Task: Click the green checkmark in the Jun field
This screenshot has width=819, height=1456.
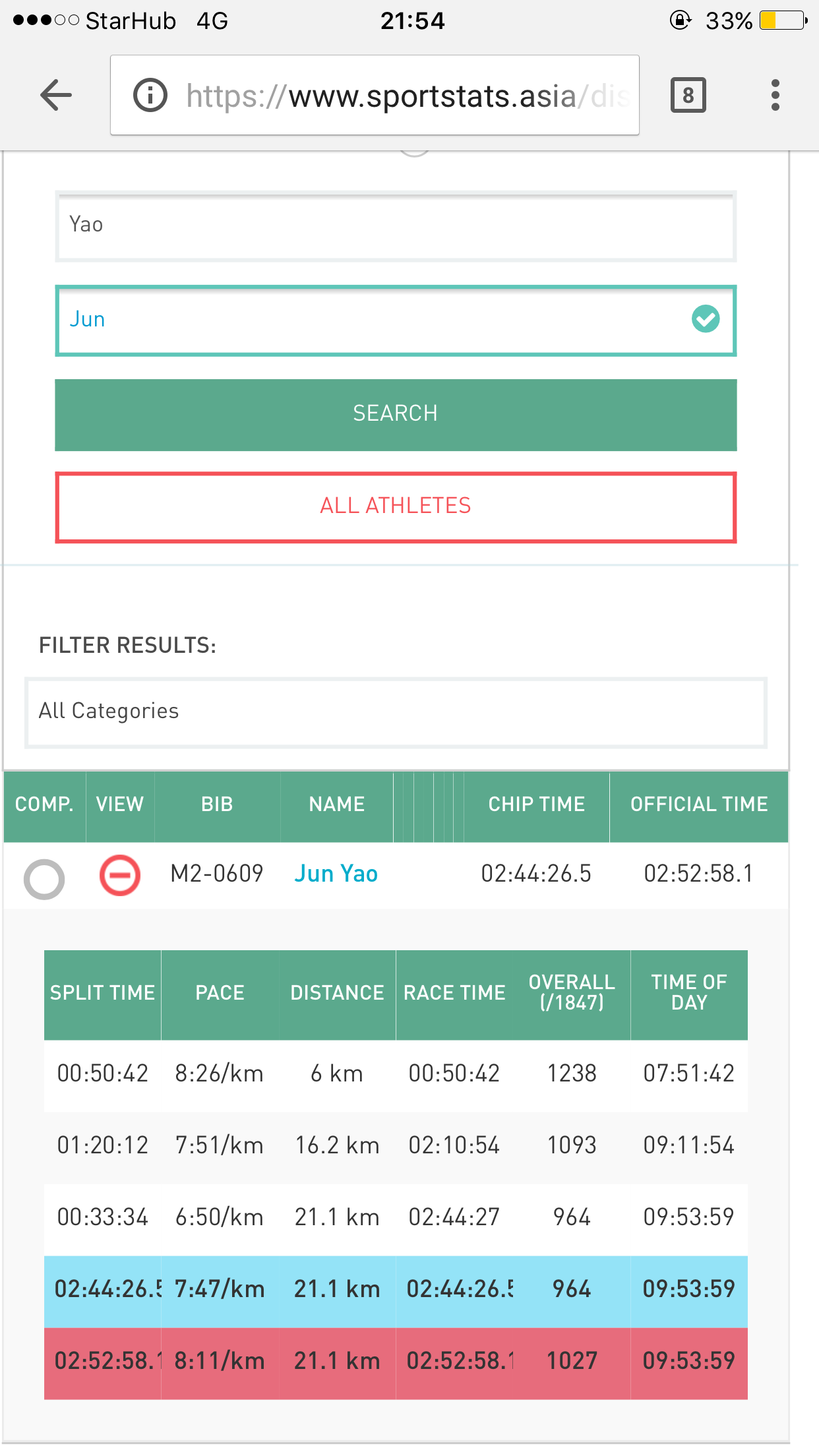Action: coord(705,319)
